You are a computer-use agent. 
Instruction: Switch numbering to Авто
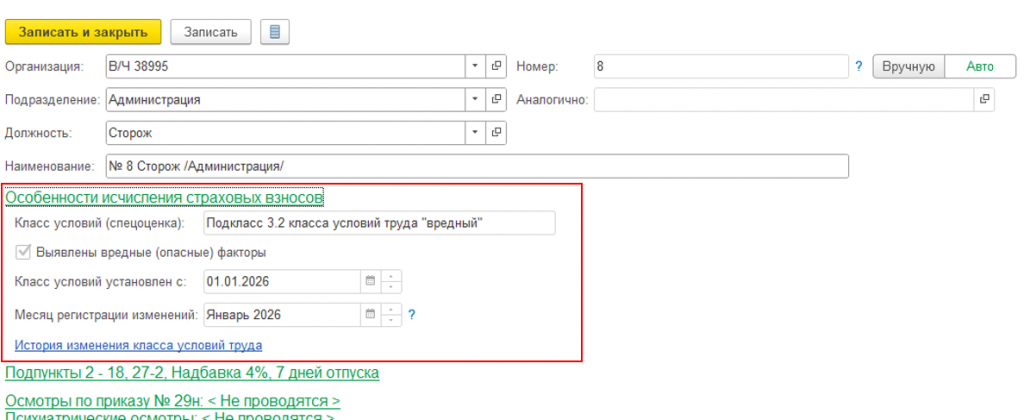980,67
